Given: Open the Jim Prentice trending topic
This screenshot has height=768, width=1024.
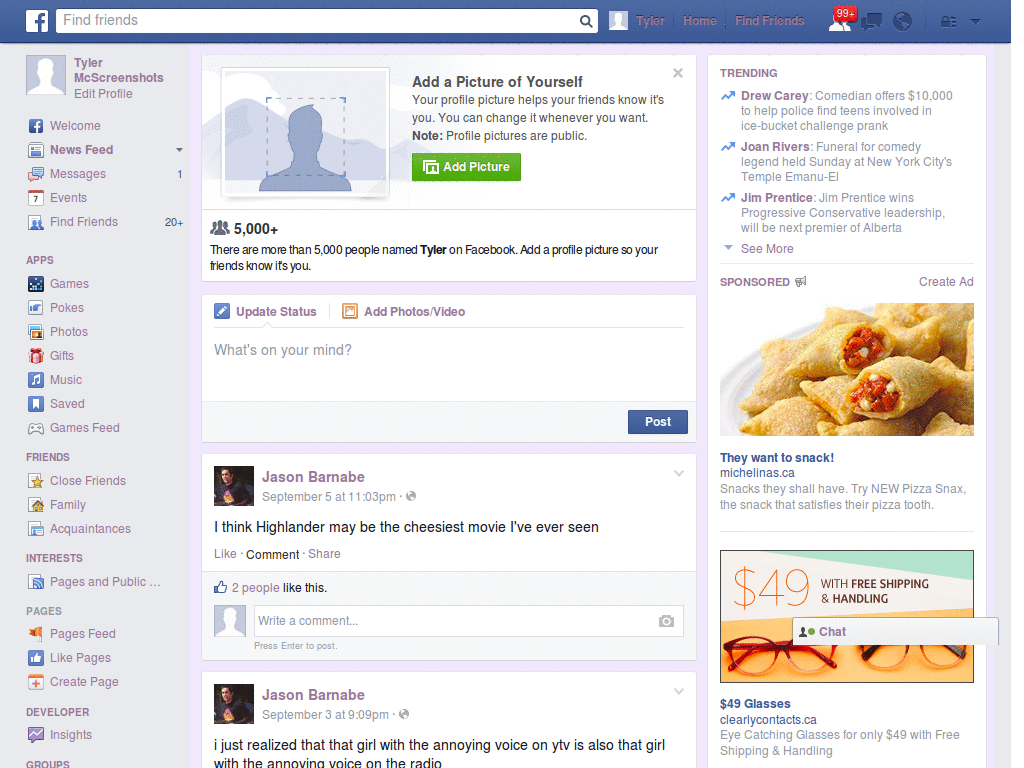Looking at the screenshot, I should point(776,198).
